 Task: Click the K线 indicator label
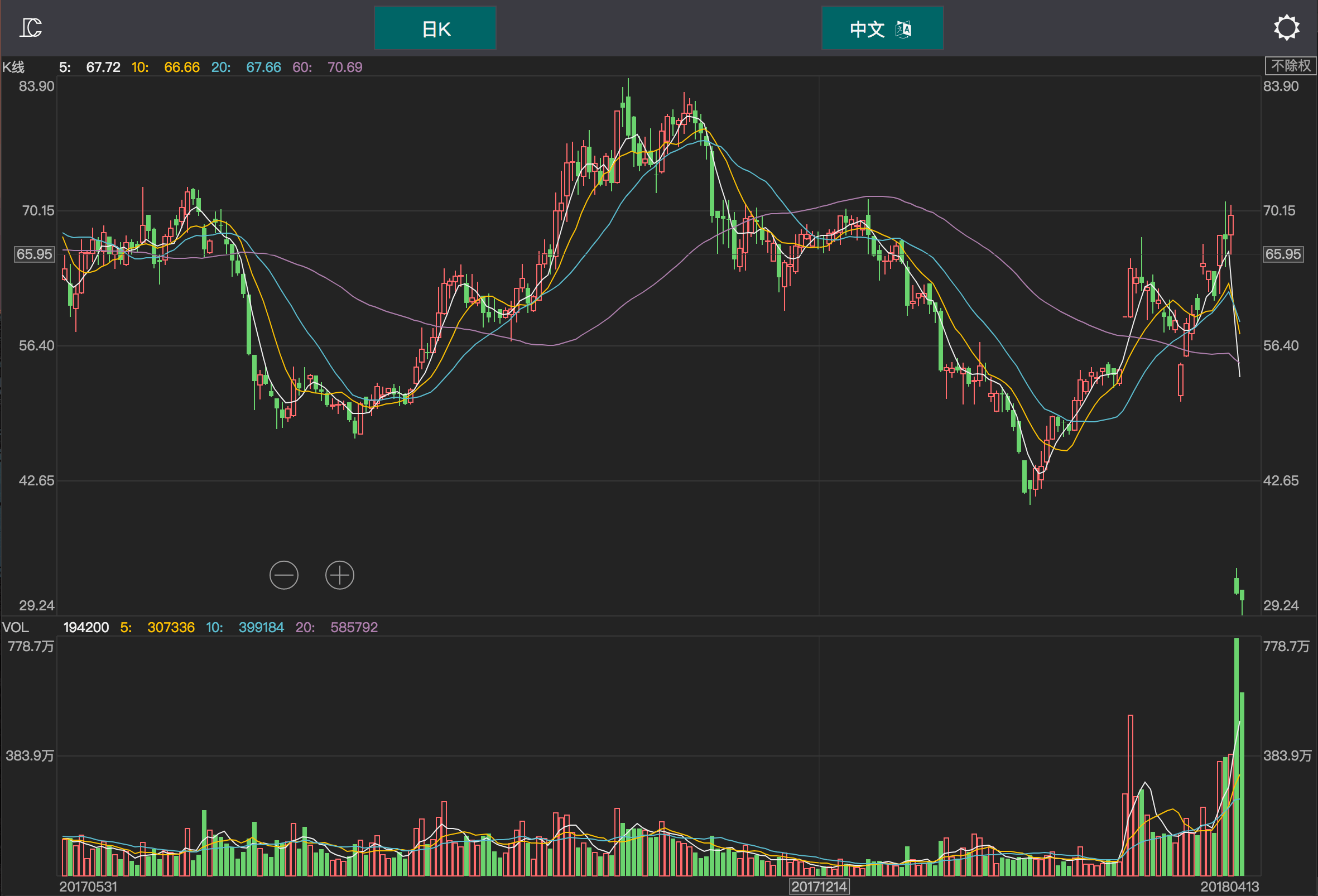point(13,68)
